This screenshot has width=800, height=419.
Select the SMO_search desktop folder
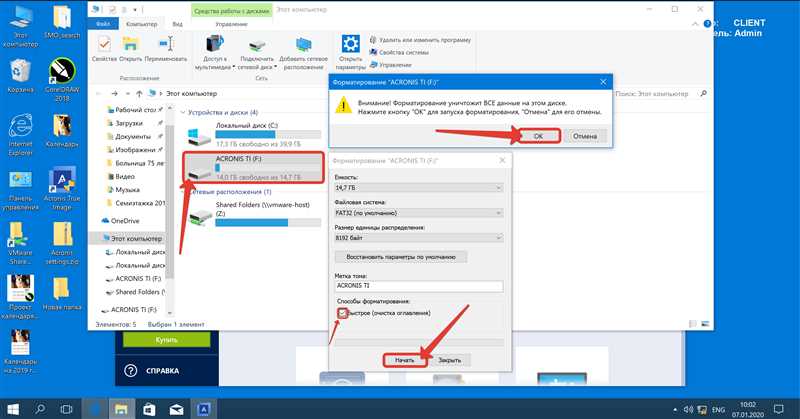pyautogui.click(x=62, y=22)
